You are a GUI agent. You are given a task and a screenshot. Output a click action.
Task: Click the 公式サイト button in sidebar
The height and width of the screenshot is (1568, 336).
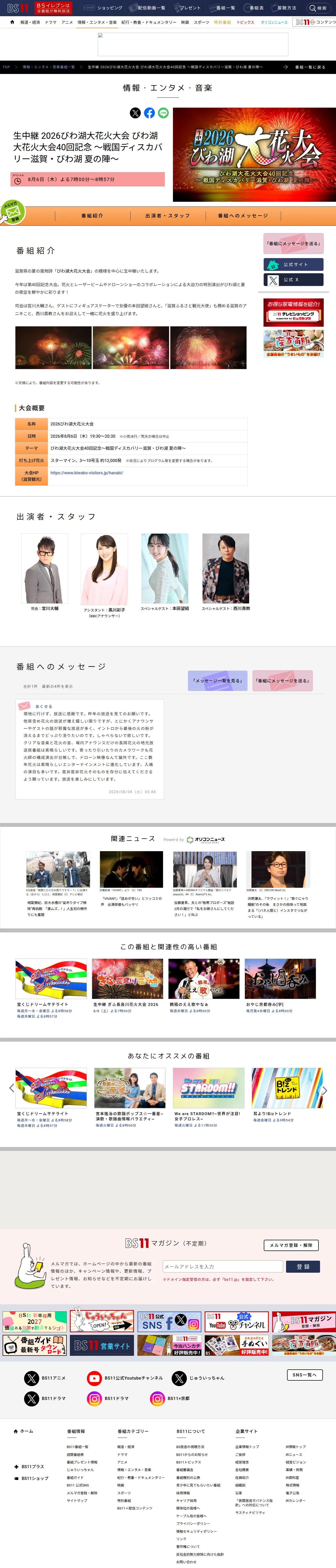pos(293,265)
